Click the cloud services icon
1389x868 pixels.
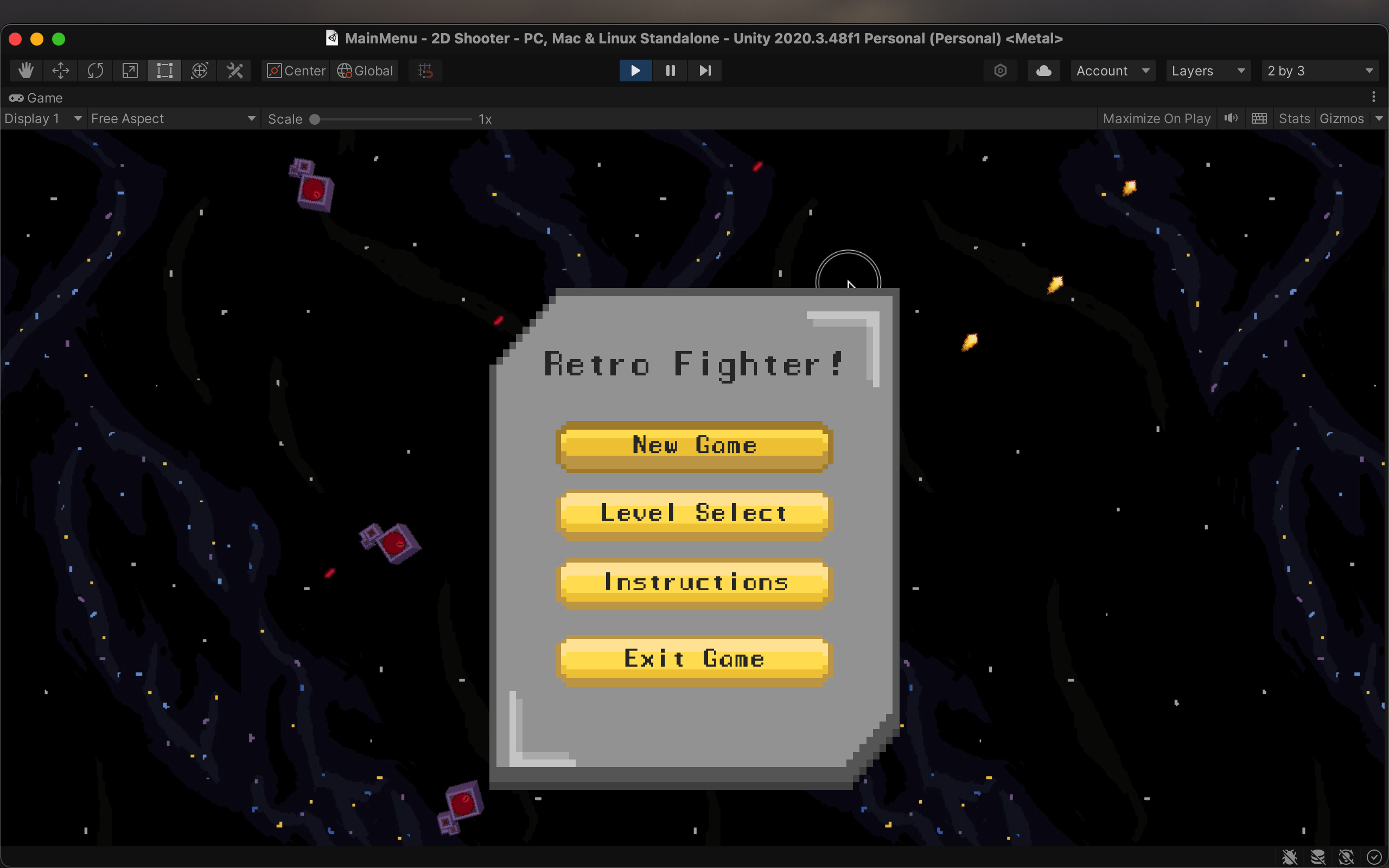1043,71
